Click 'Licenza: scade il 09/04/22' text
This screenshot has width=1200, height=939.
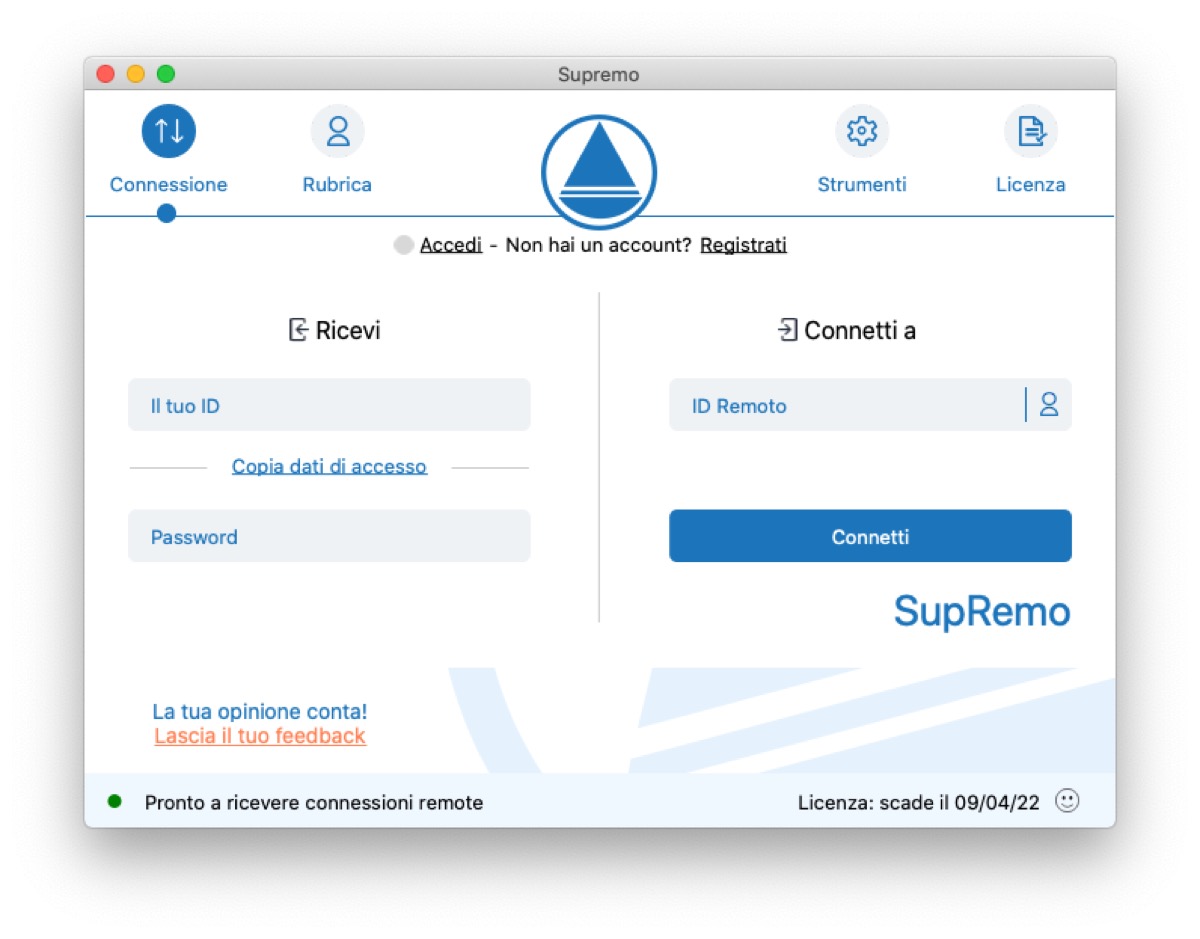(x=919, y=802)
